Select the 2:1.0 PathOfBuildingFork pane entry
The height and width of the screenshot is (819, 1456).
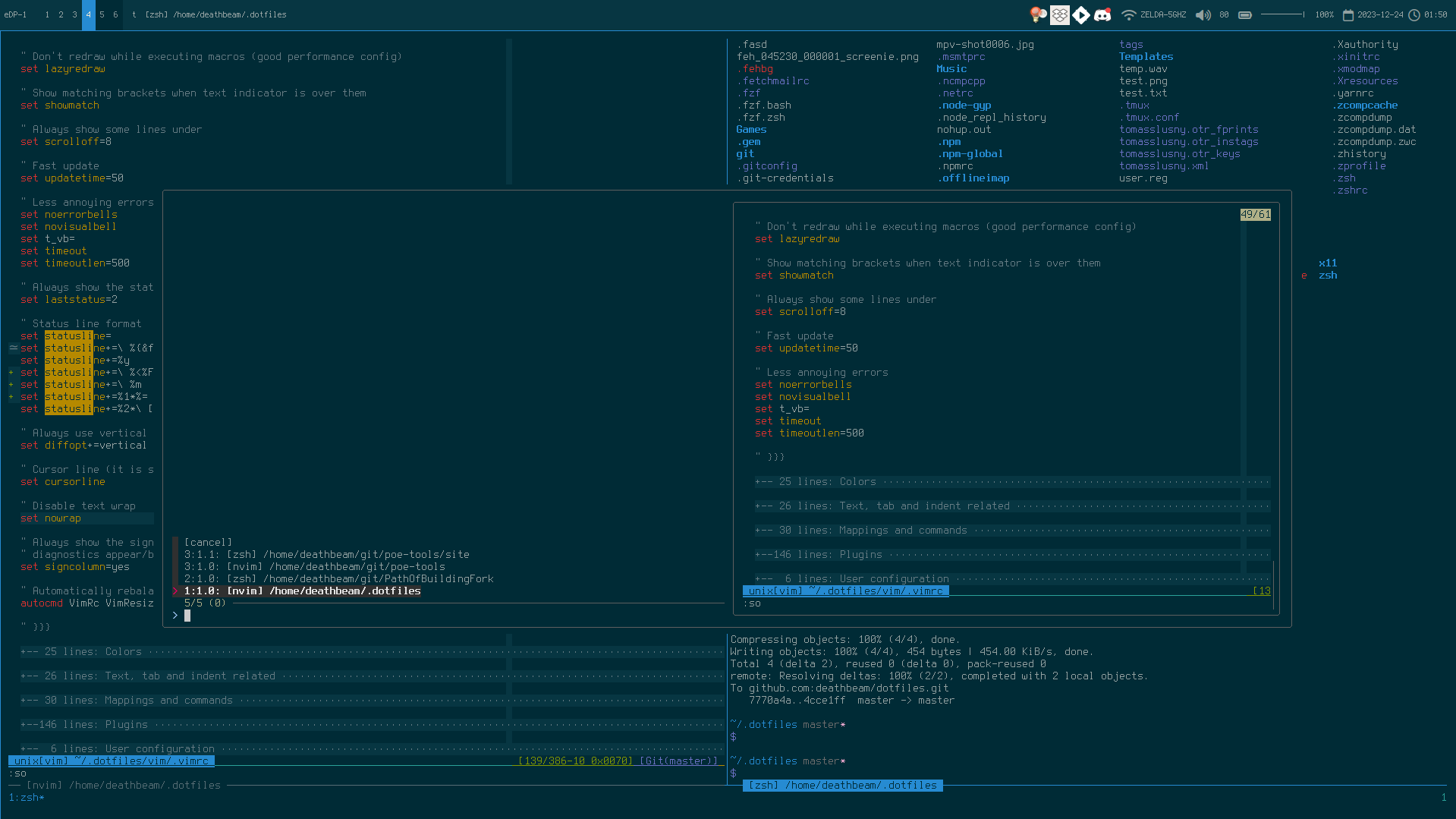[x=338, y=578]
